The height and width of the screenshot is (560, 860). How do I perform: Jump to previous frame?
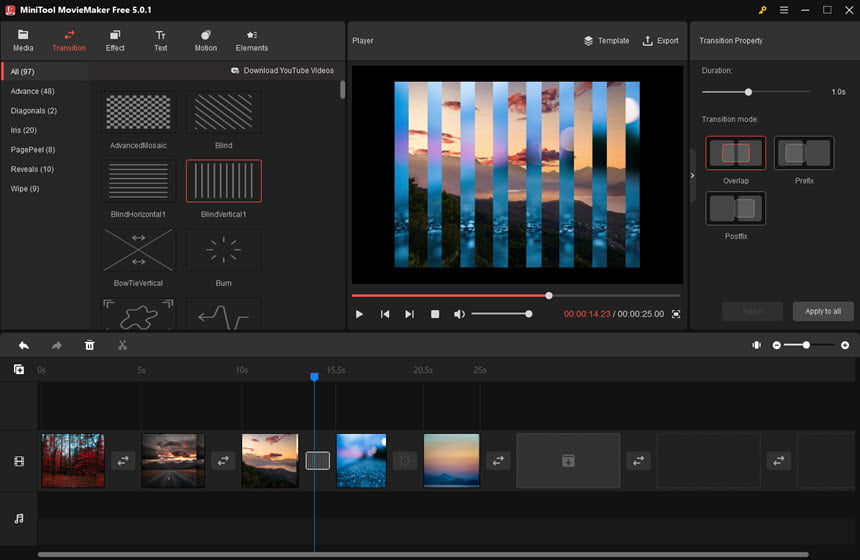click(x=385, y=314)
